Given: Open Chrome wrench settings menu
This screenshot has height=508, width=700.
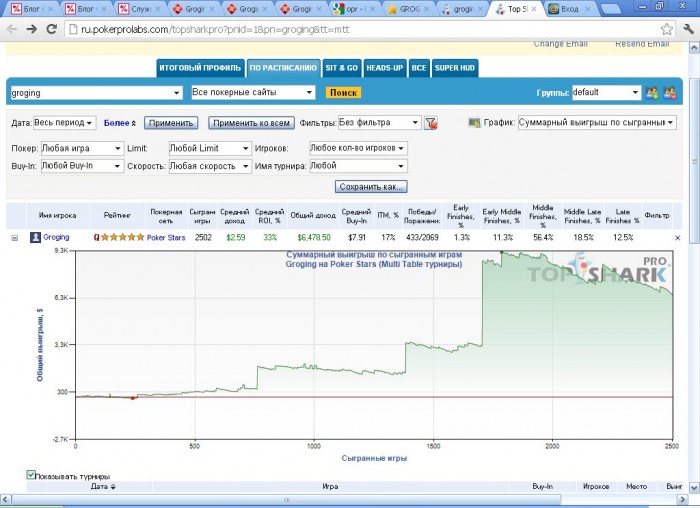Looking at the screenshot, I should tap(688, 29).
